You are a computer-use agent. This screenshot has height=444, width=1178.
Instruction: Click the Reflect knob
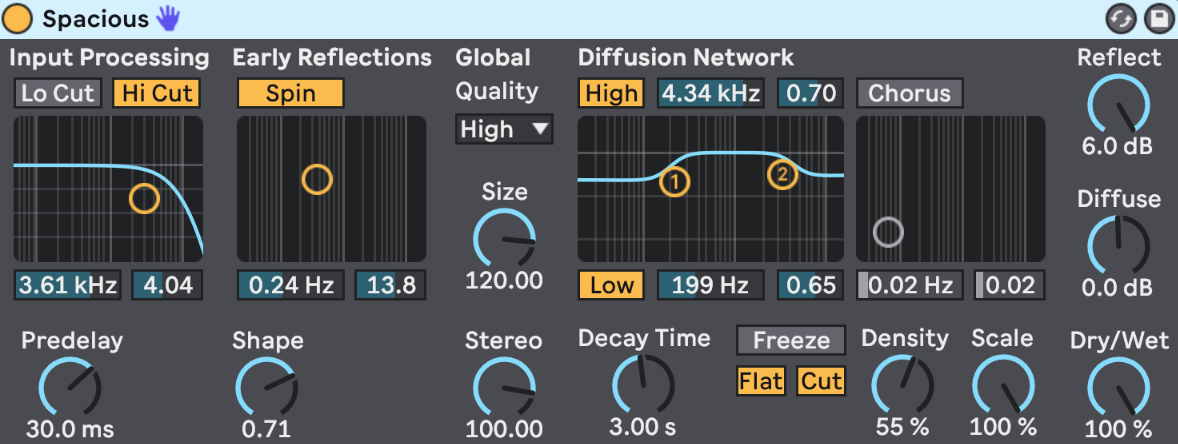(1119, 104)
